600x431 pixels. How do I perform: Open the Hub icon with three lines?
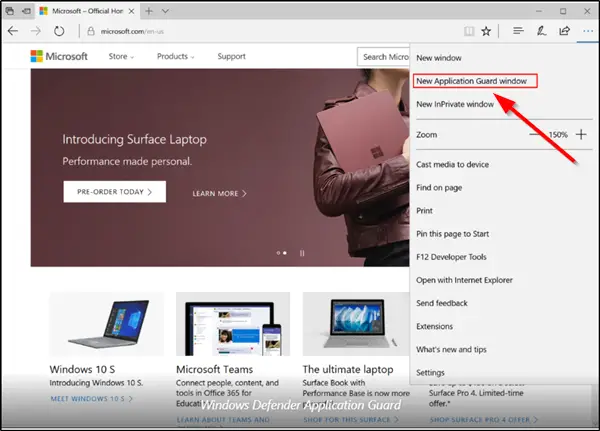point(518,31)
